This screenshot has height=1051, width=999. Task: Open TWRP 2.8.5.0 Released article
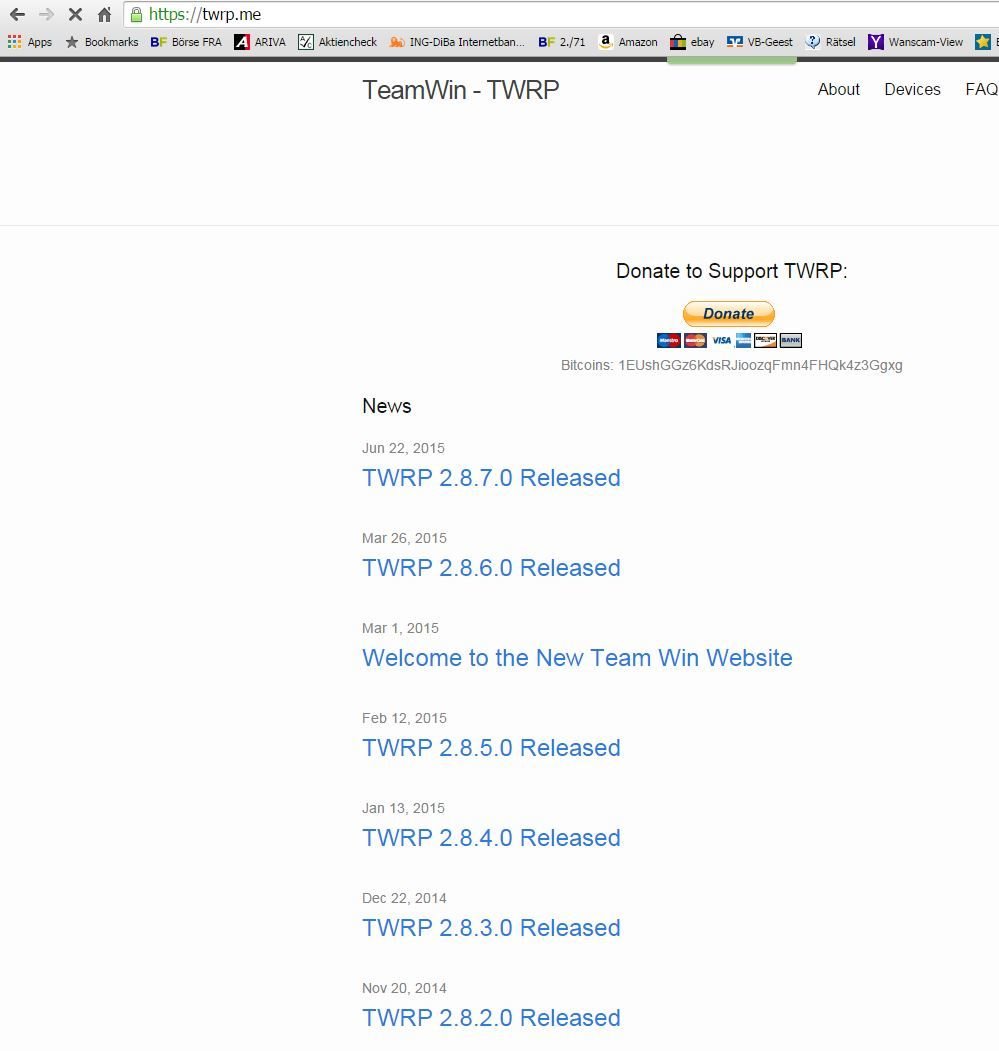click(x=491, y=747)
